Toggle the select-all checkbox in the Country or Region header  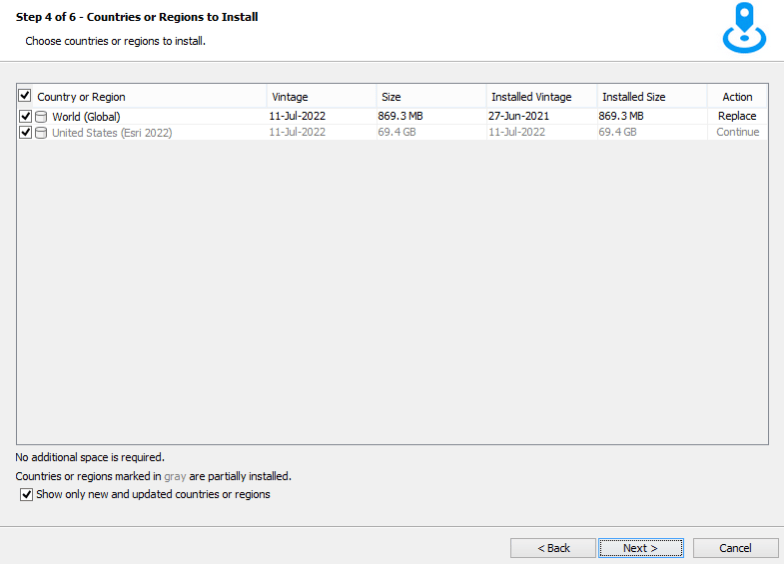(24, 95)
